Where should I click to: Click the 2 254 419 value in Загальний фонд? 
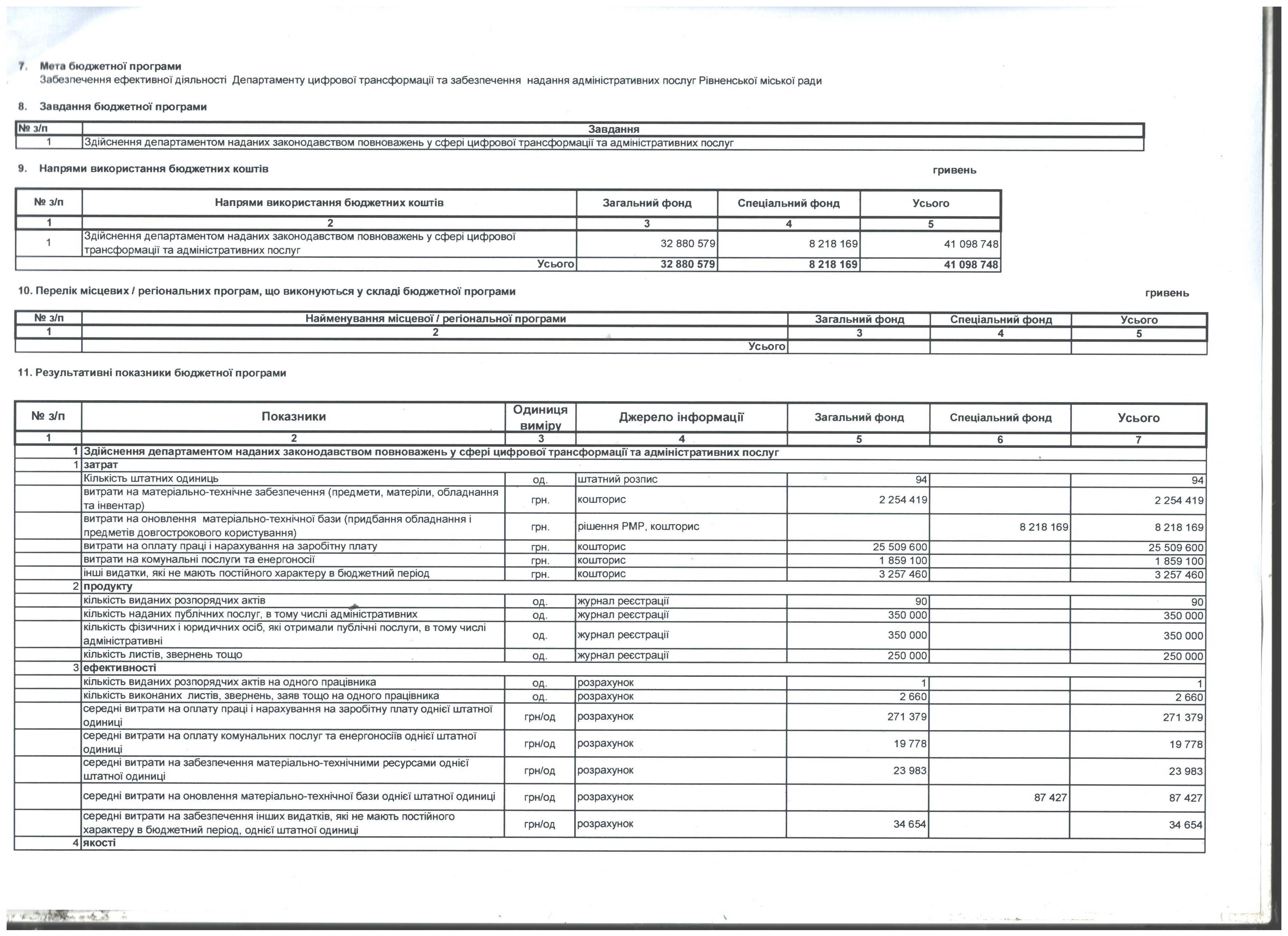tap(903, 500)
